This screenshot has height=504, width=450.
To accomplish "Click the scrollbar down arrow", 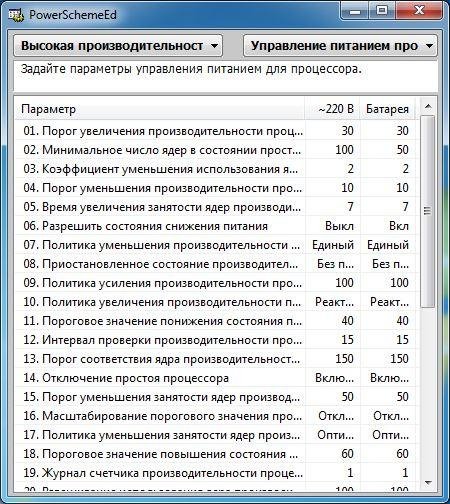I will (428, 482).
